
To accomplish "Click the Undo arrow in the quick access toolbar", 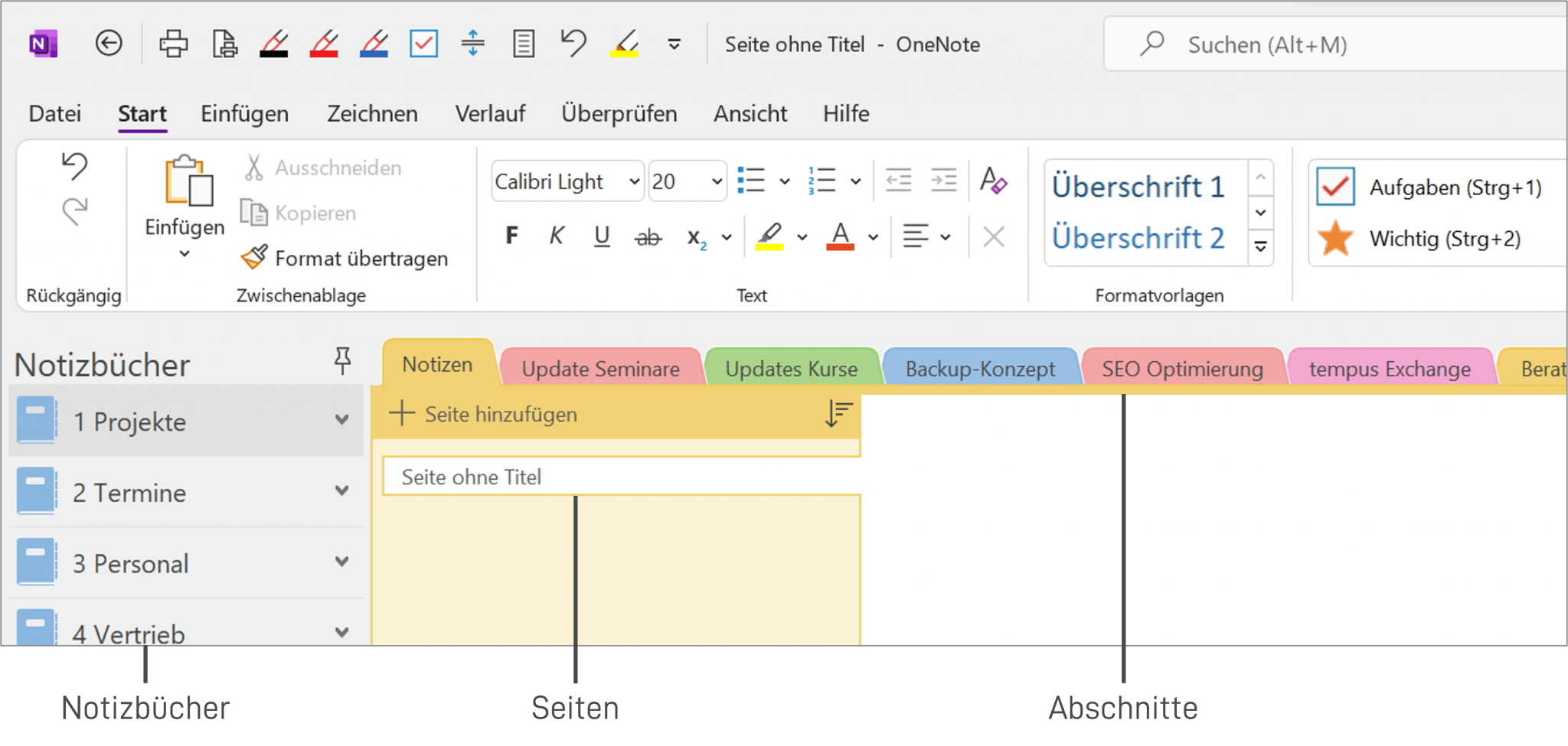I will (573, 44).
